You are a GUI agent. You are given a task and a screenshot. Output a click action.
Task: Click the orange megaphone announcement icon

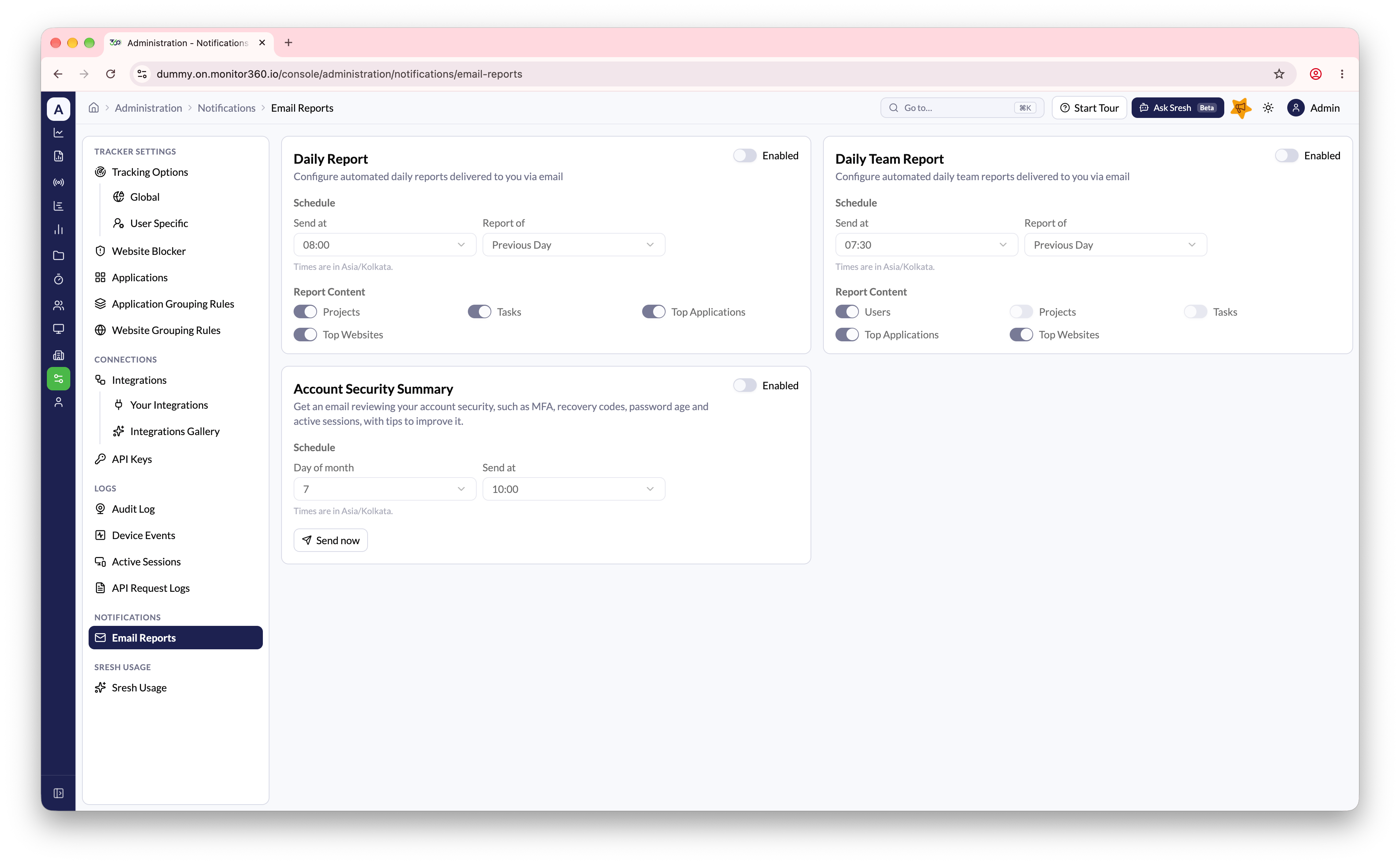click(x=1240, y=108)
